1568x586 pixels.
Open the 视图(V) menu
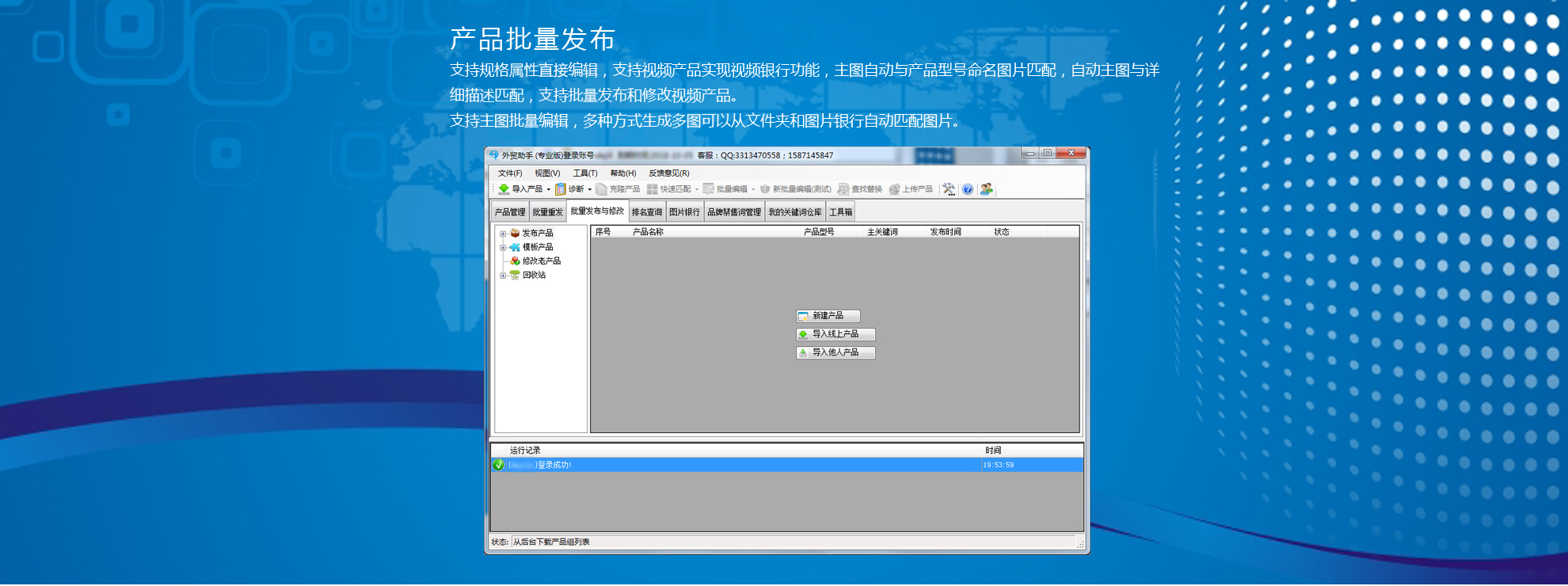547,173
